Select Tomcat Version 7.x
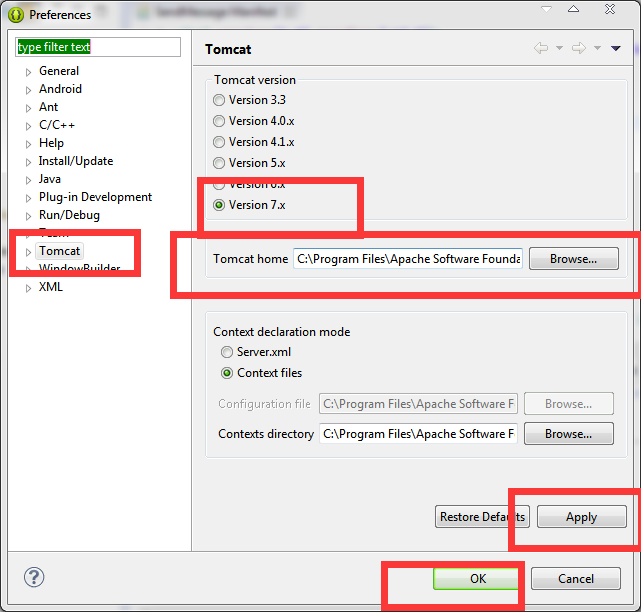 click(x=219, y=205)
